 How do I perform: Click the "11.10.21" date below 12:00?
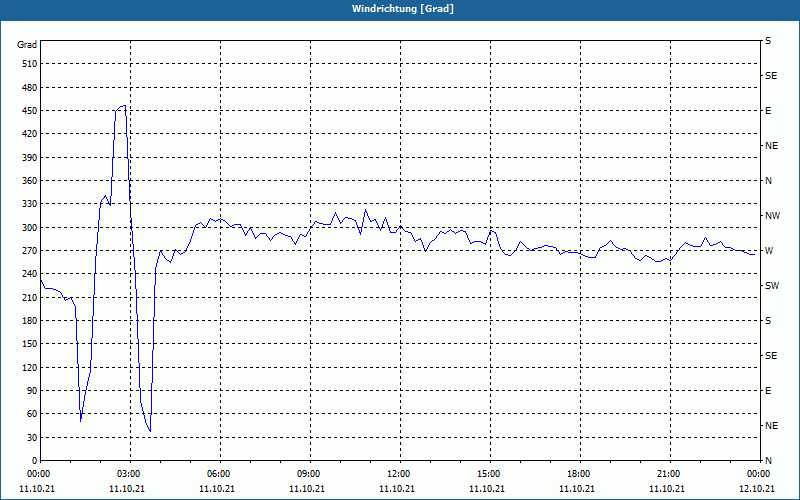pyautogui.click(x=397, y=489)
